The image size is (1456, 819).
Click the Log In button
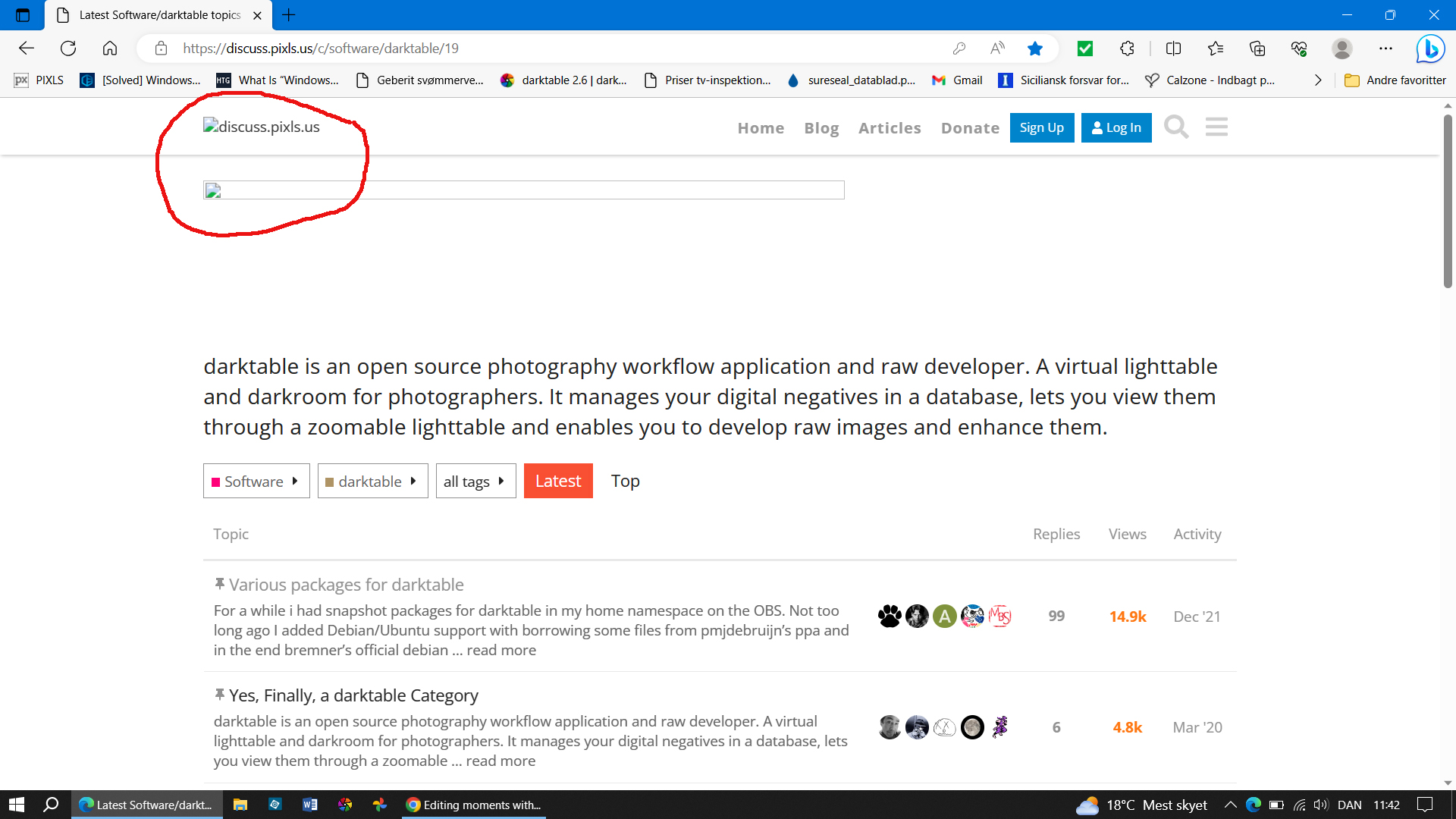(x=1116, y=127)
